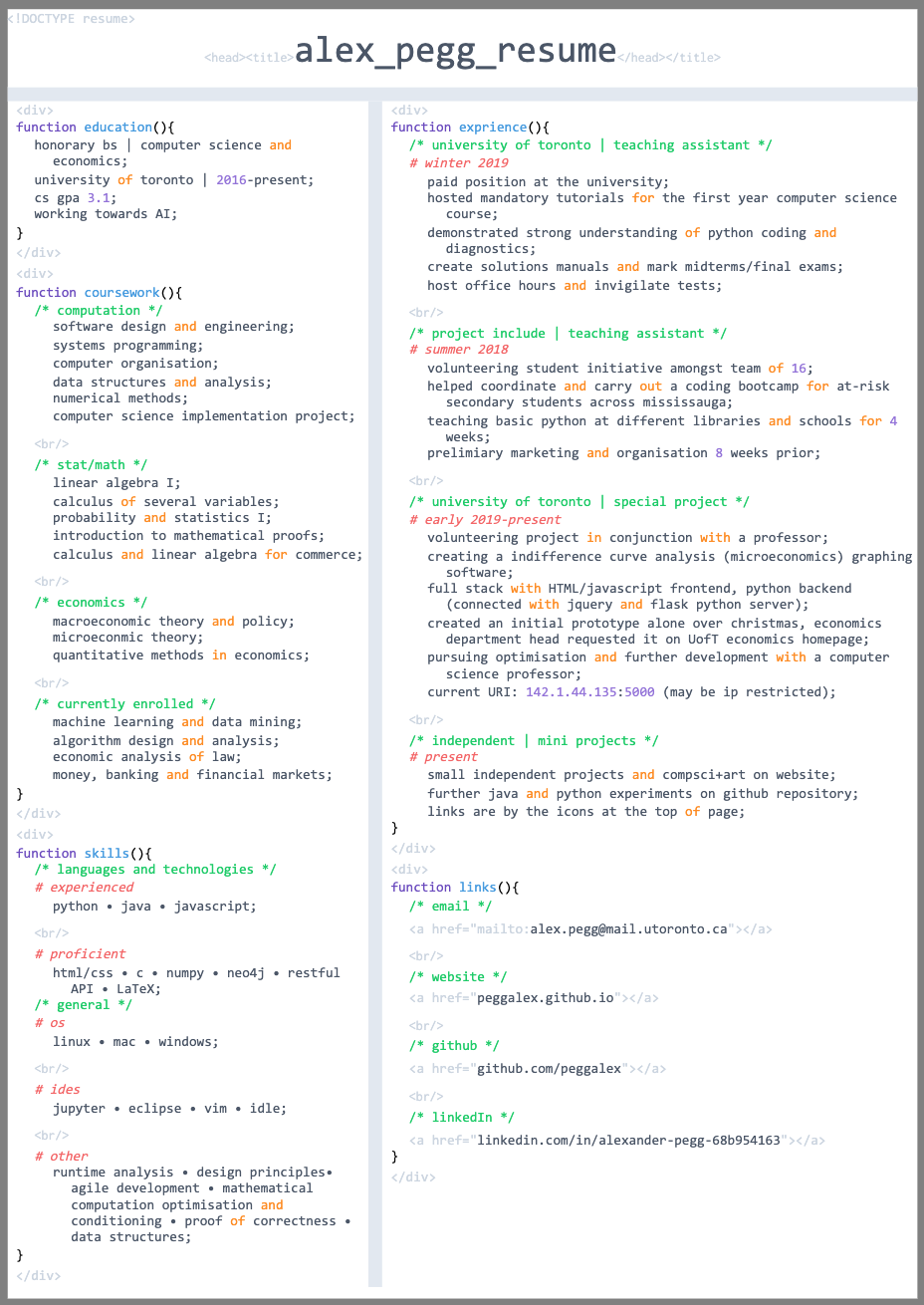The image size is (924, 1305).
Task: Click the 'independent | mini projects' heading
Action: click(x=534, y=741)
